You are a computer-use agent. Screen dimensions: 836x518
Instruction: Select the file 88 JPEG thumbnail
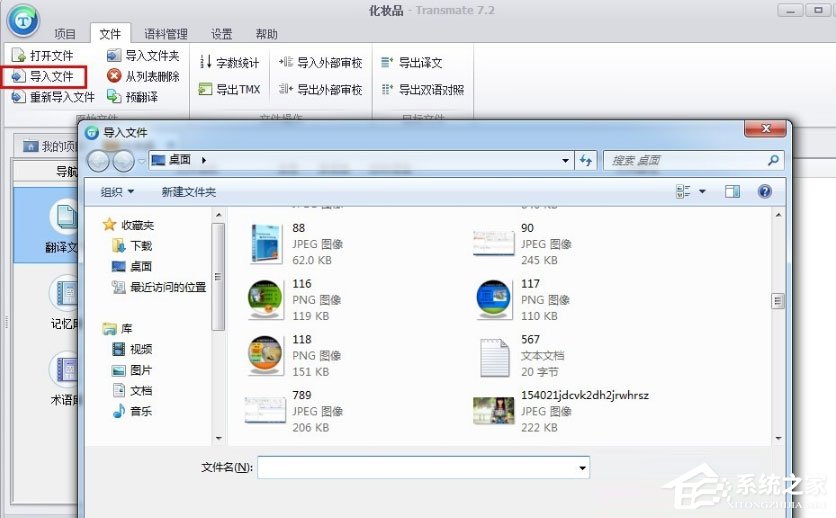[265, 244]
